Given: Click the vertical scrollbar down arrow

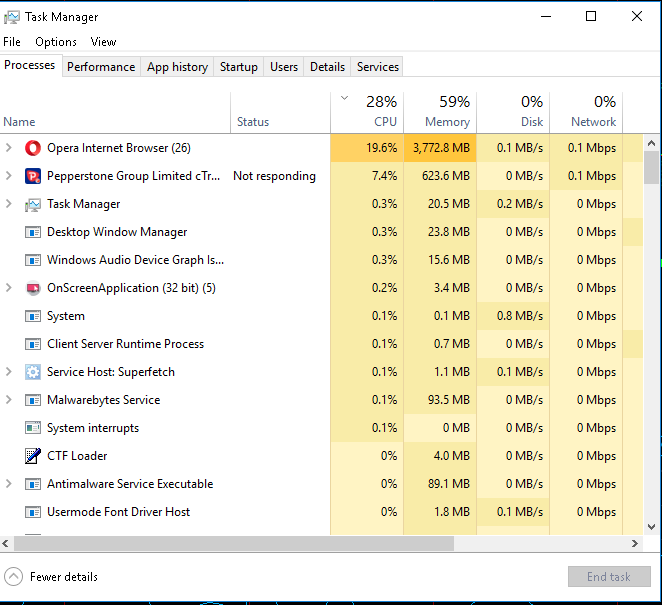Looking at the screenshot, I should [x=651, y=527].
